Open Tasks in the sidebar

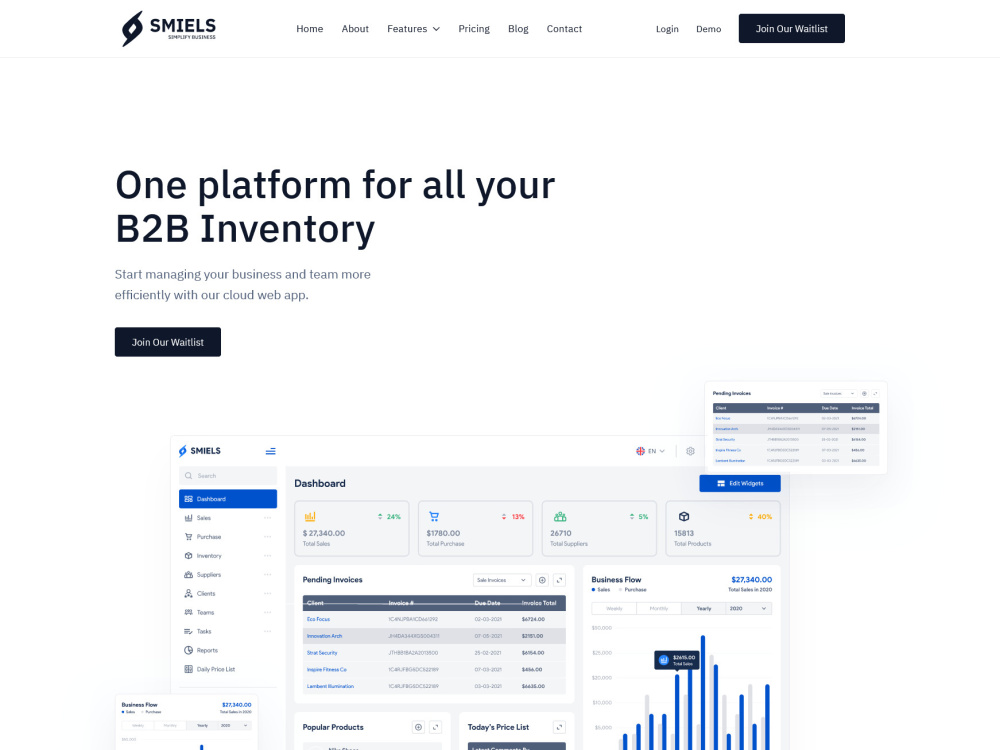[203, 631]
